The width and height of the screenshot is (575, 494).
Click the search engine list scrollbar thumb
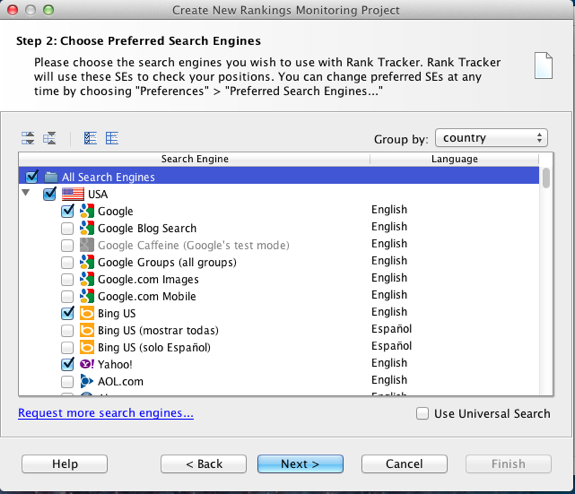coord(546,178)
